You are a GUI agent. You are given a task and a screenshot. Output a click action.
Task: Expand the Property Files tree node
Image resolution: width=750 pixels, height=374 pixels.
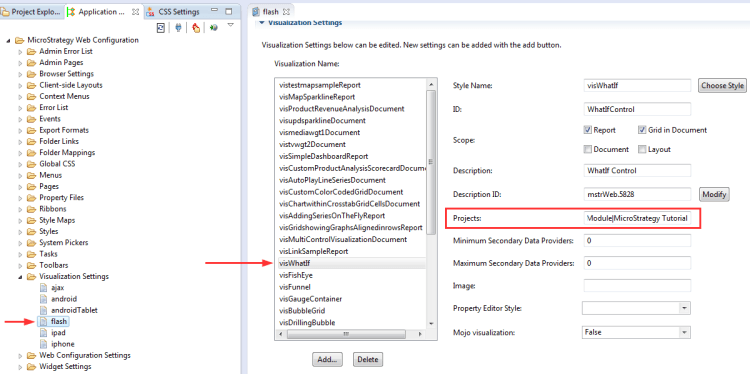20,198
